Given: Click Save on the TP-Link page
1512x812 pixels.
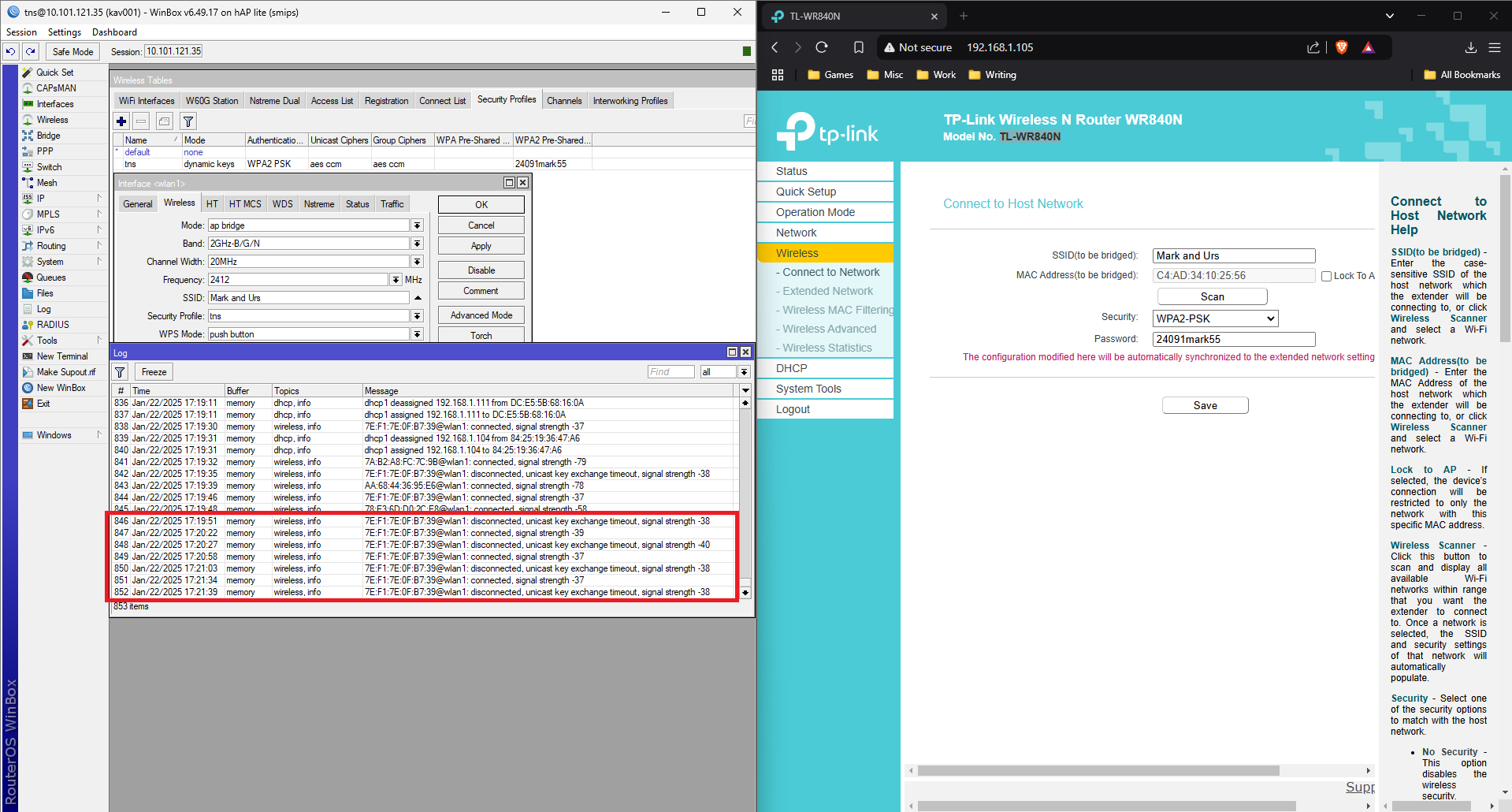Looking at the screenshot, I should [1206, 405].
